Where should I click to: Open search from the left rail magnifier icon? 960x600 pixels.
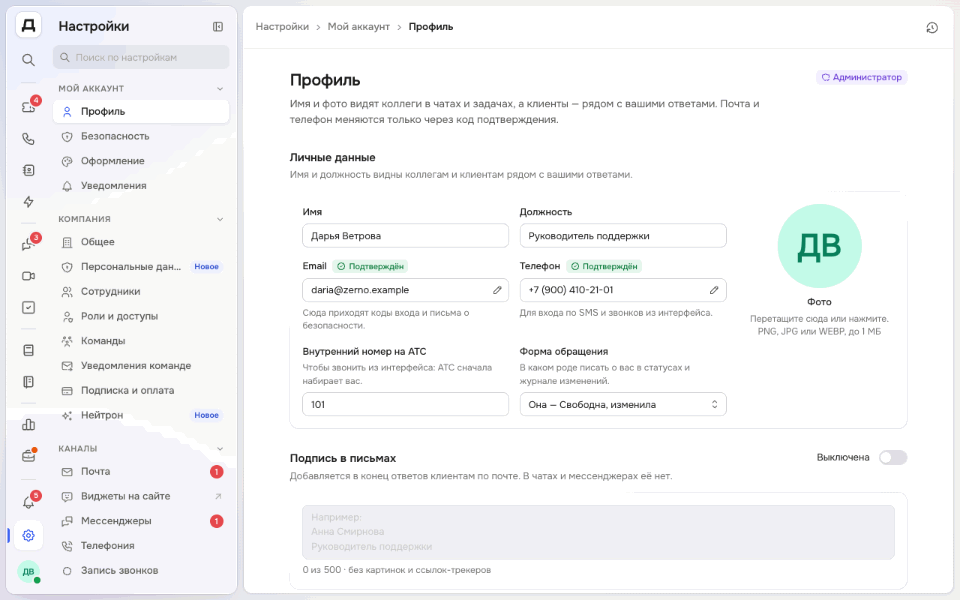[28, 60]
